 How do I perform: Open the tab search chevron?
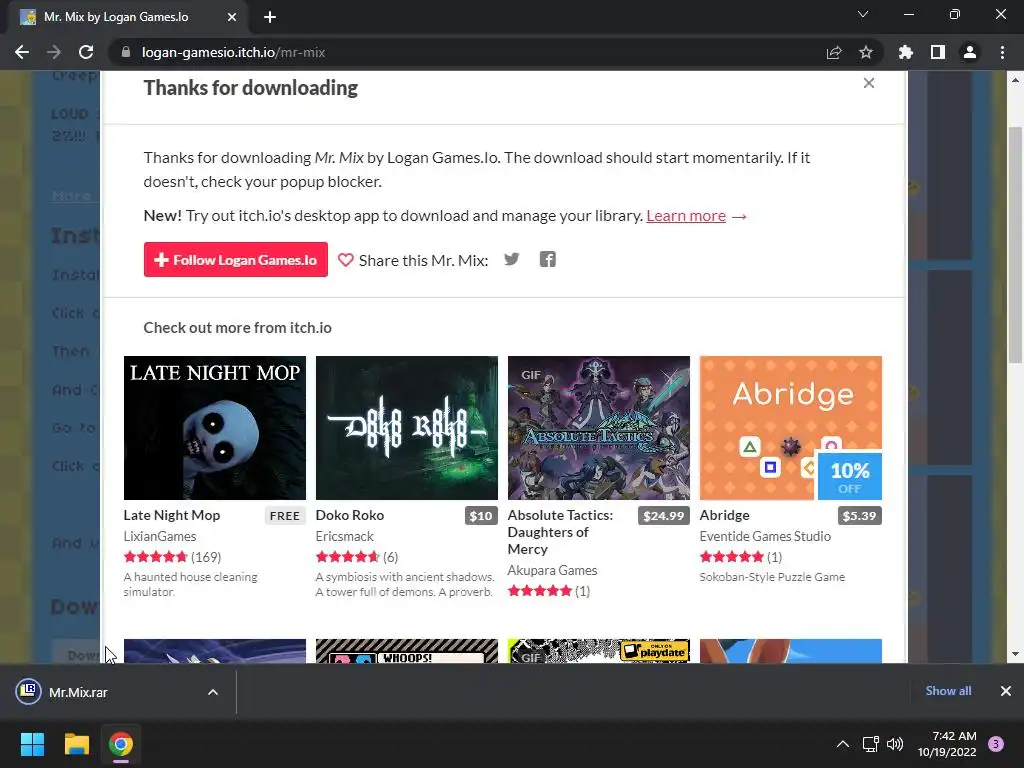tap(863, 14)
